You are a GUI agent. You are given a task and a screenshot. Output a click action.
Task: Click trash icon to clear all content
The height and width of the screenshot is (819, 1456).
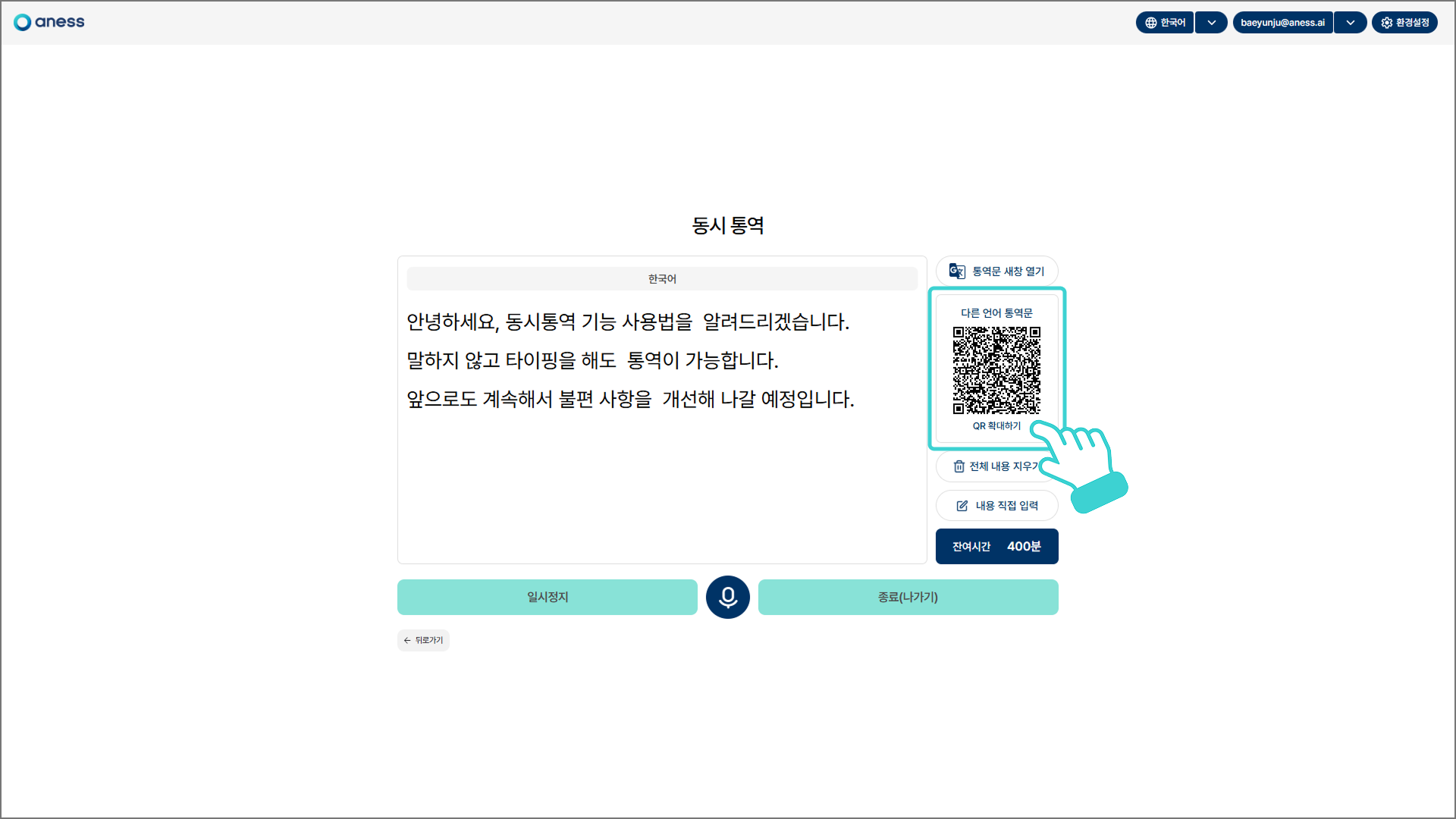tap(959, 466)
